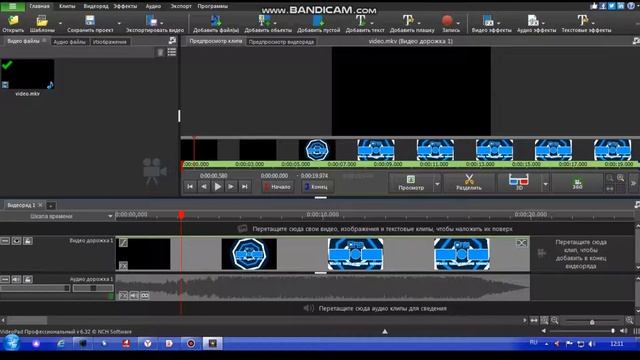Switch to Предпросмотр видеоряда tab
640x360 pixels.
[281, 42]
